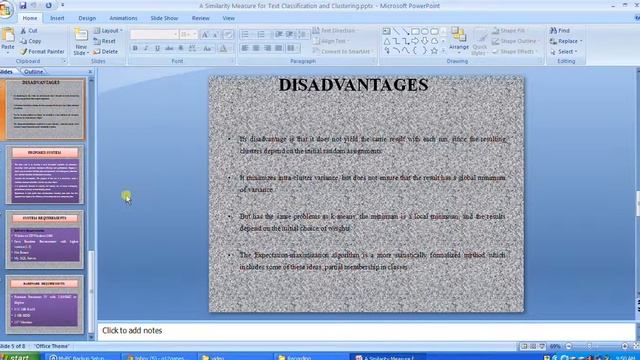This screenshot has height=360, width=640.
Task: Select the 5-Point Star shape
Action: (x=434, y=51)
